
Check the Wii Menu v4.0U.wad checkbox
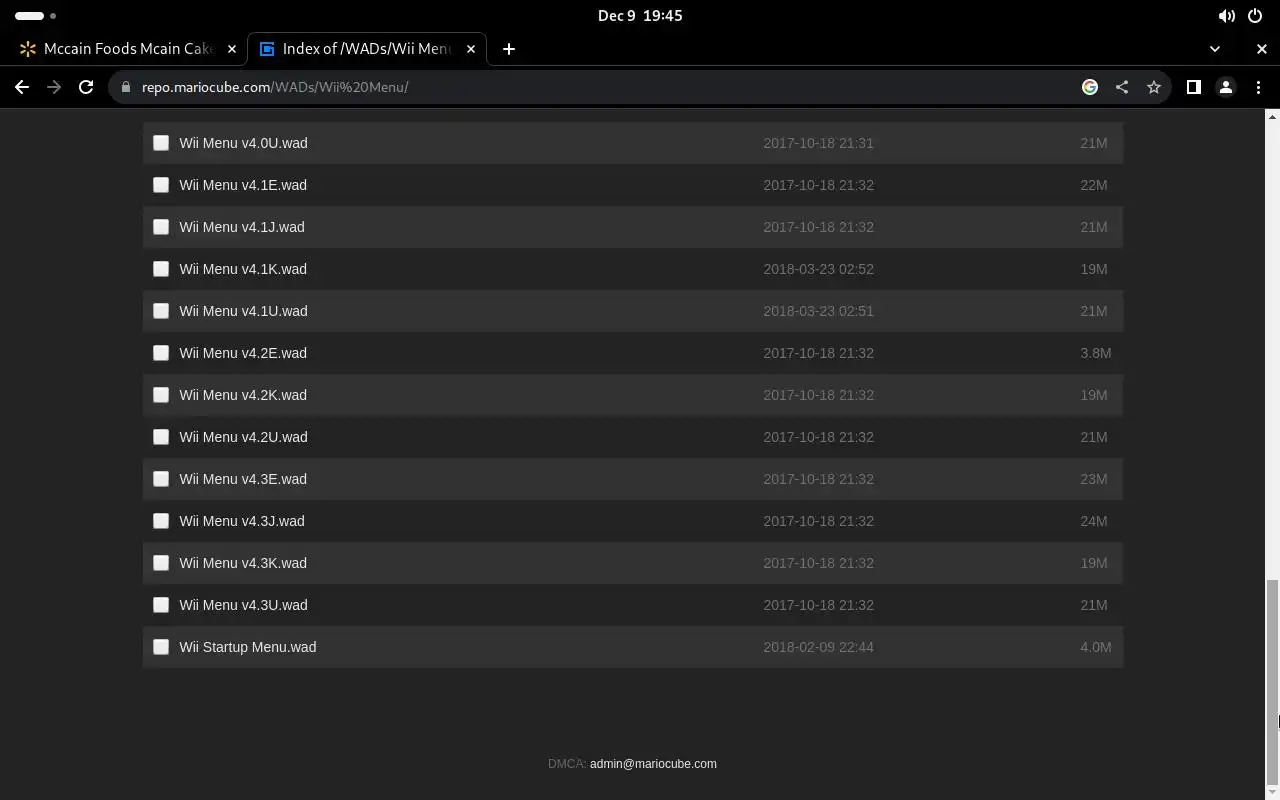161,143
